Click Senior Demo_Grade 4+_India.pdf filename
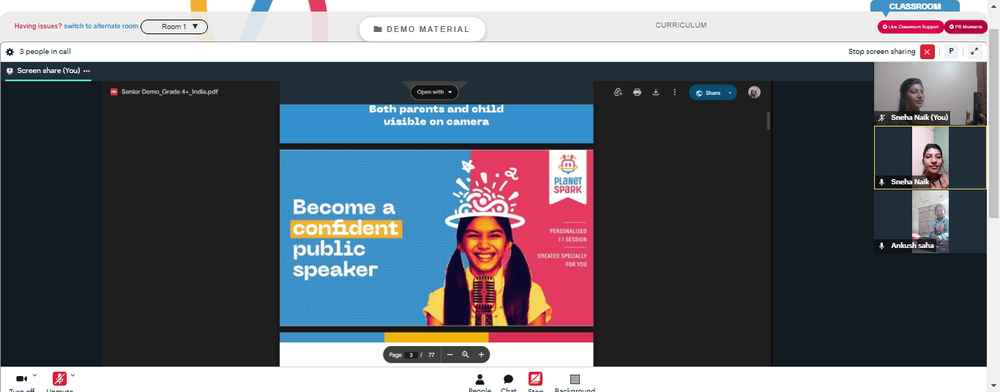Screen dimensions: 1000x392 click(x=170, y=92)
